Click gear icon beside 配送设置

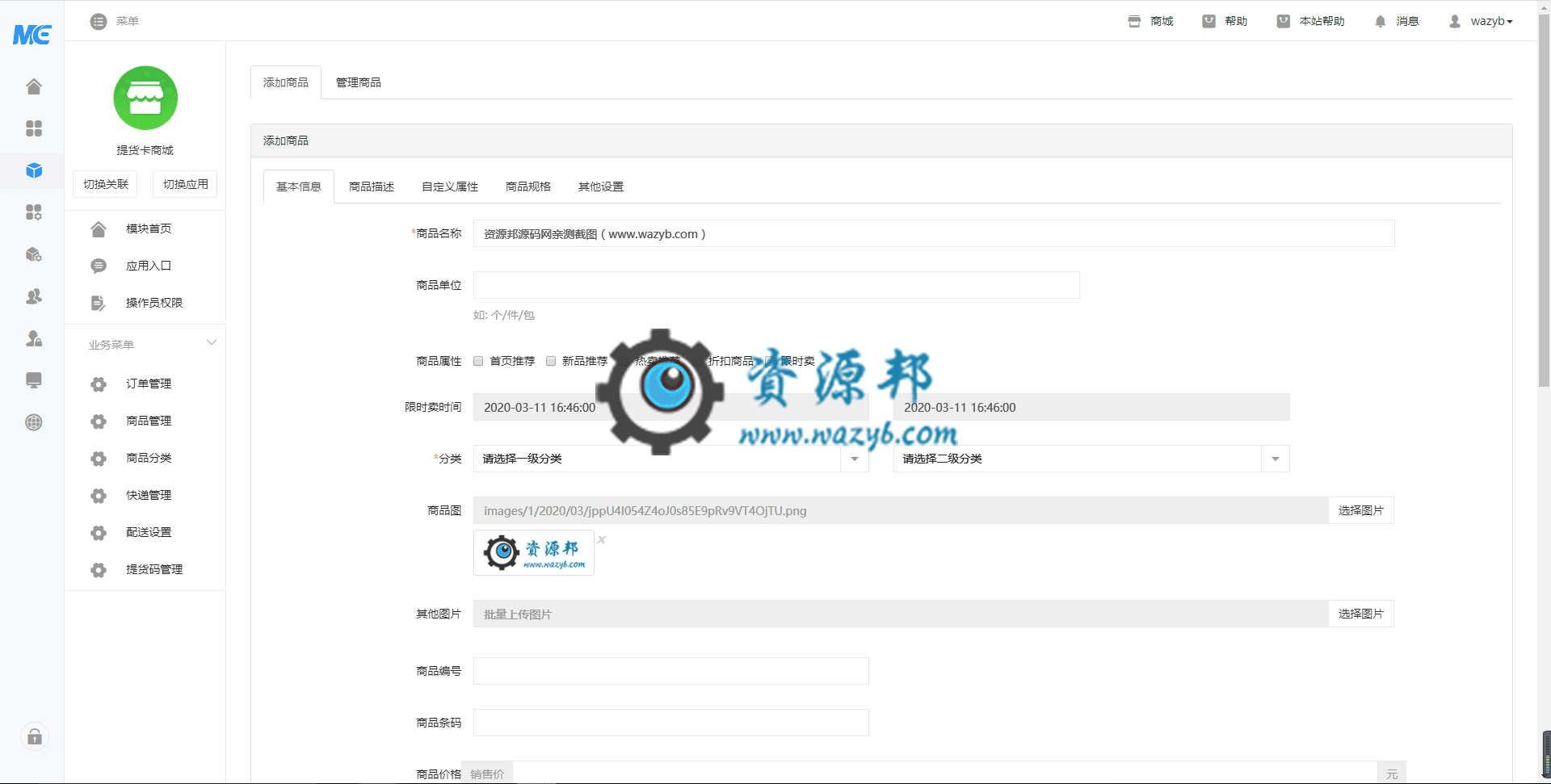tap(99, 533)
